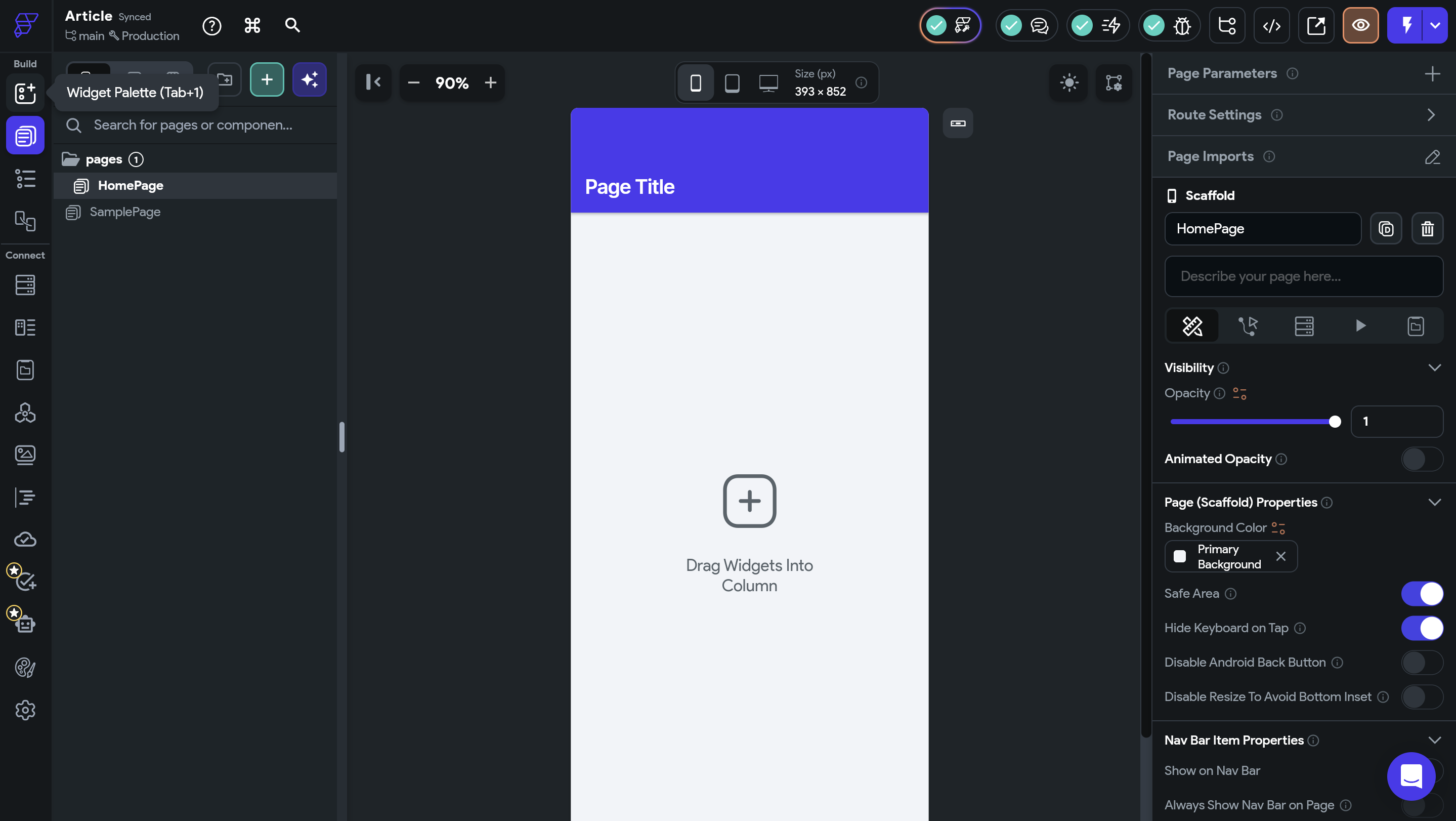Viewport: 1456px width, 821px height.
Task: Click the Widget Tree sidebar icon
Action: (x=25, y=179)
